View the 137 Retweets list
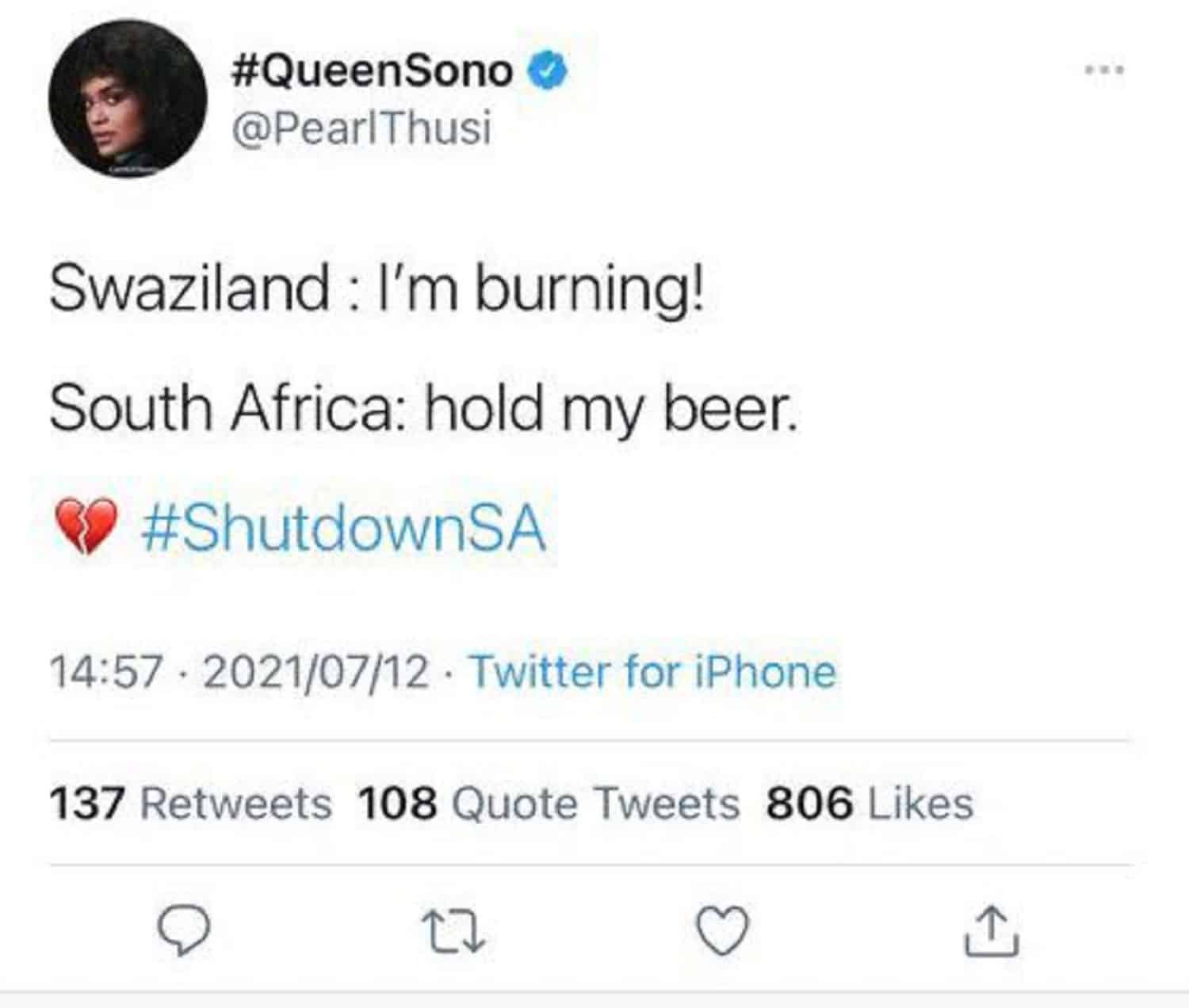 pyautogui.click(x=190, y=804)
